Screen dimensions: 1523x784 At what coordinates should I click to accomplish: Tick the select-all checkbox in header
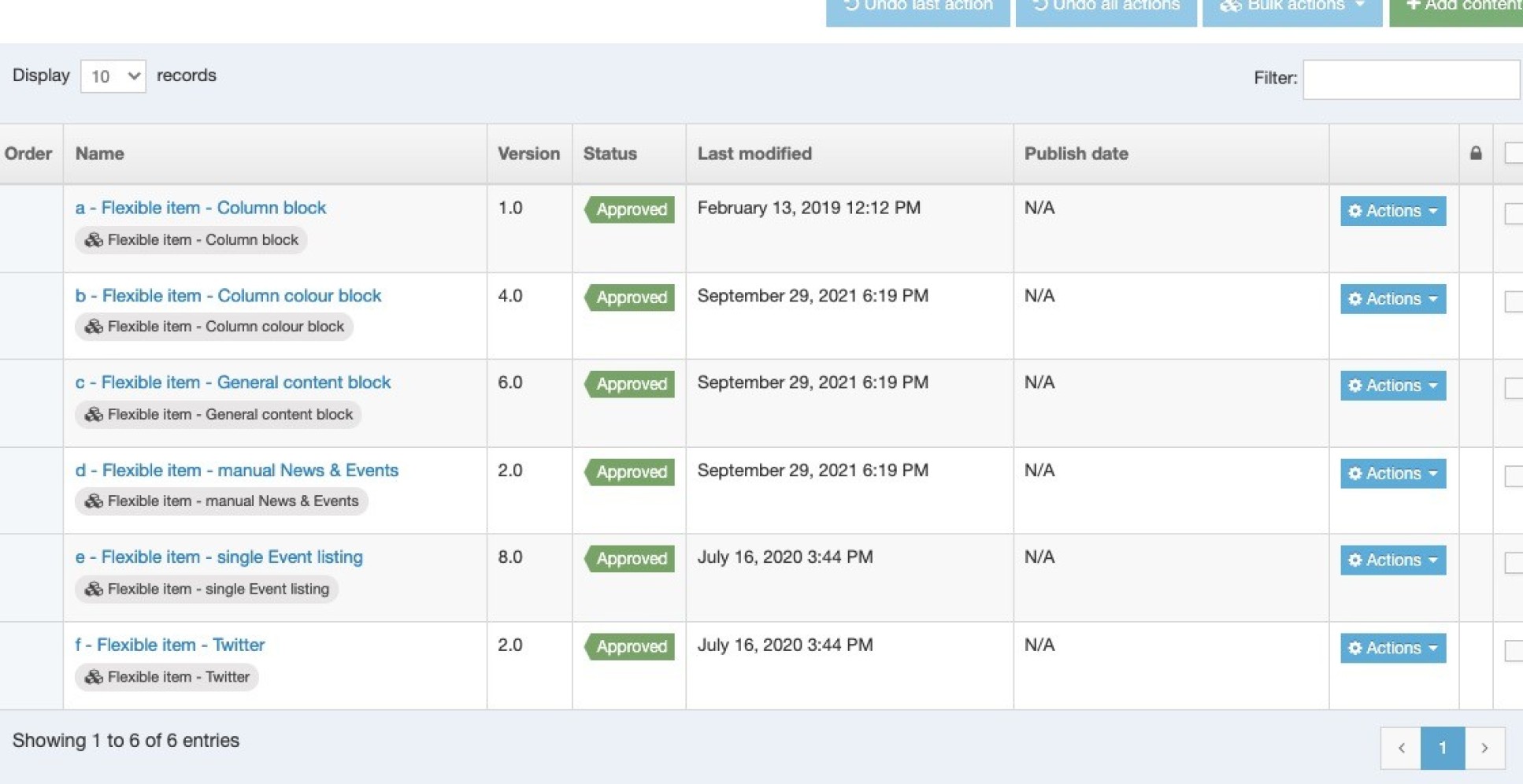pyautogui.click(x=1513, y=153)
